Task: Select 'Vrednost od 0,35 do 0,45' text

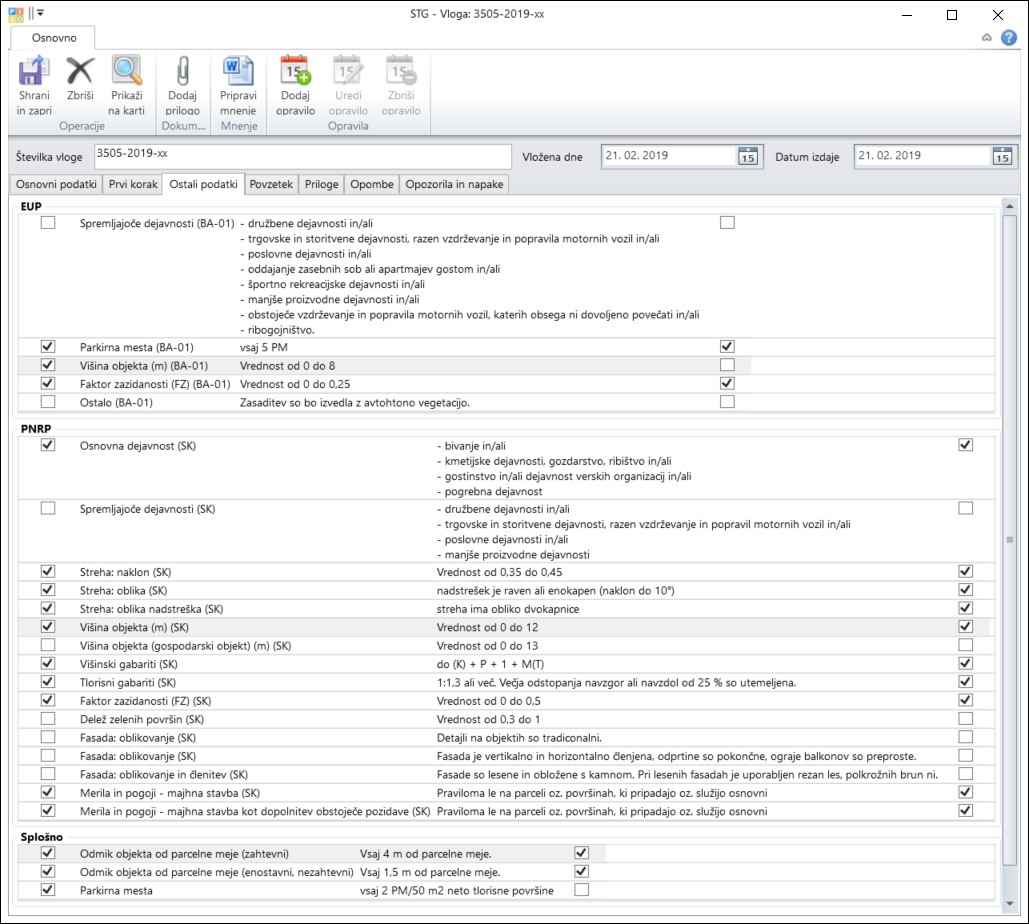Action: point(499,572)
